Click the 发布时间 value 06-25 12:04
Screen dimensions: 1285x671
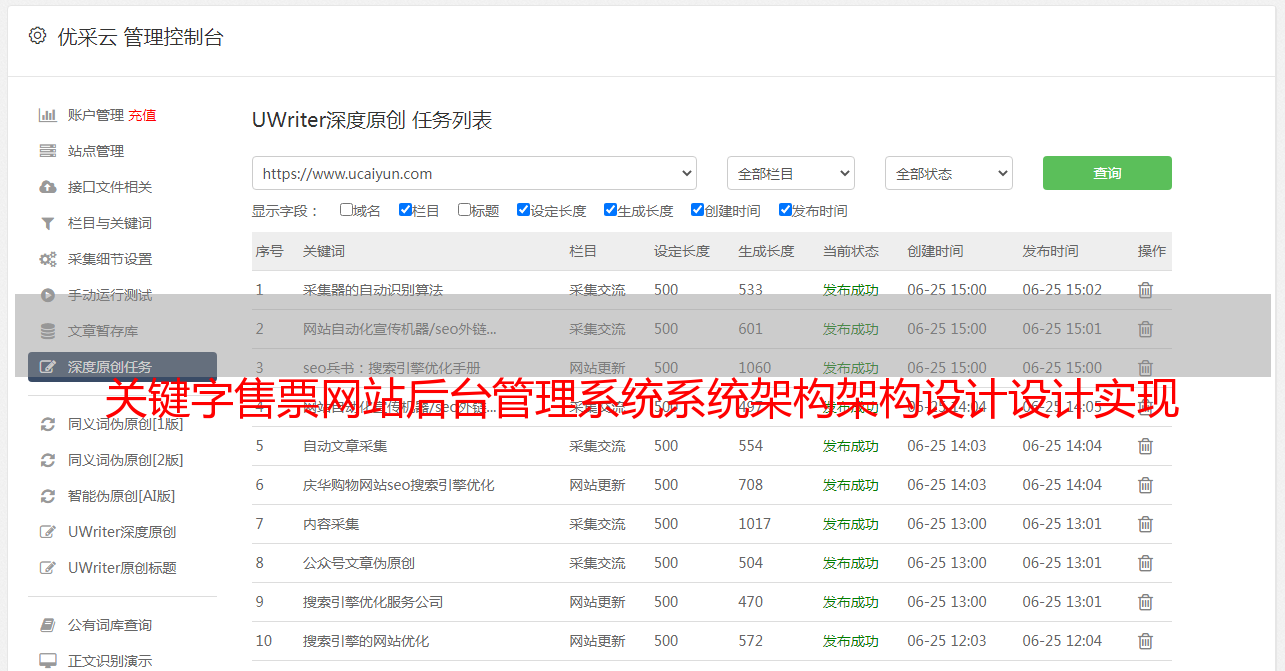point(1062,641)
